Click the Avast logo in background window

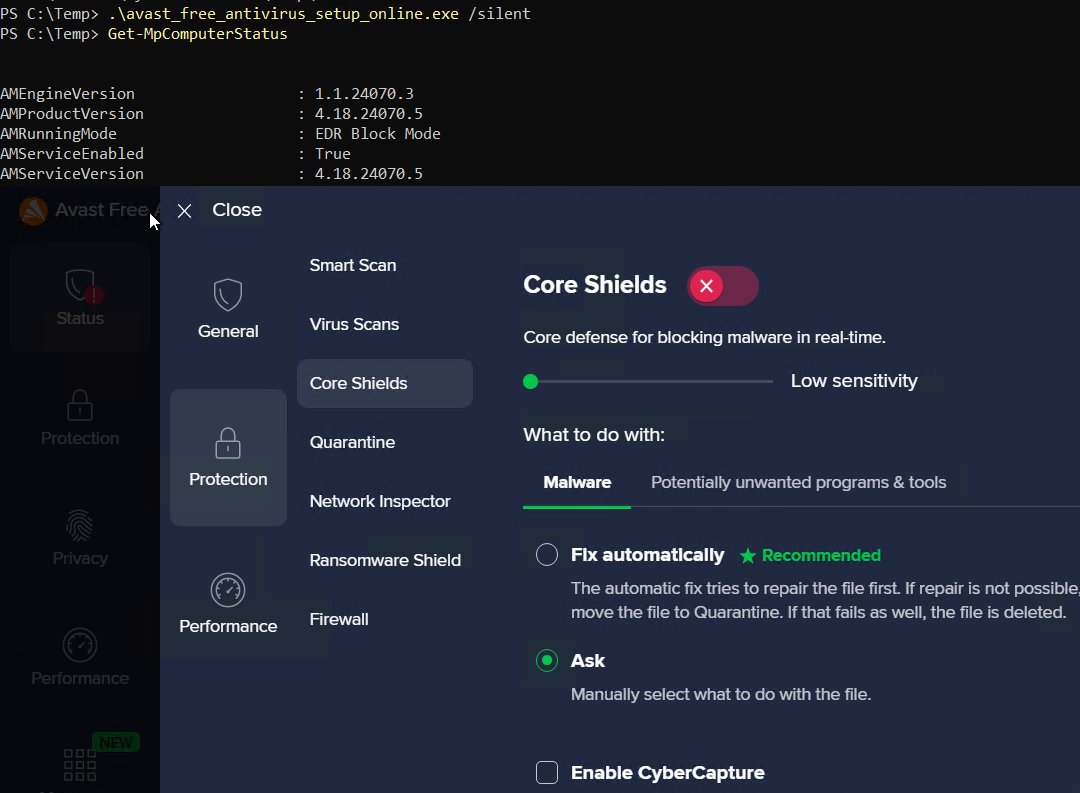point(33,210)
